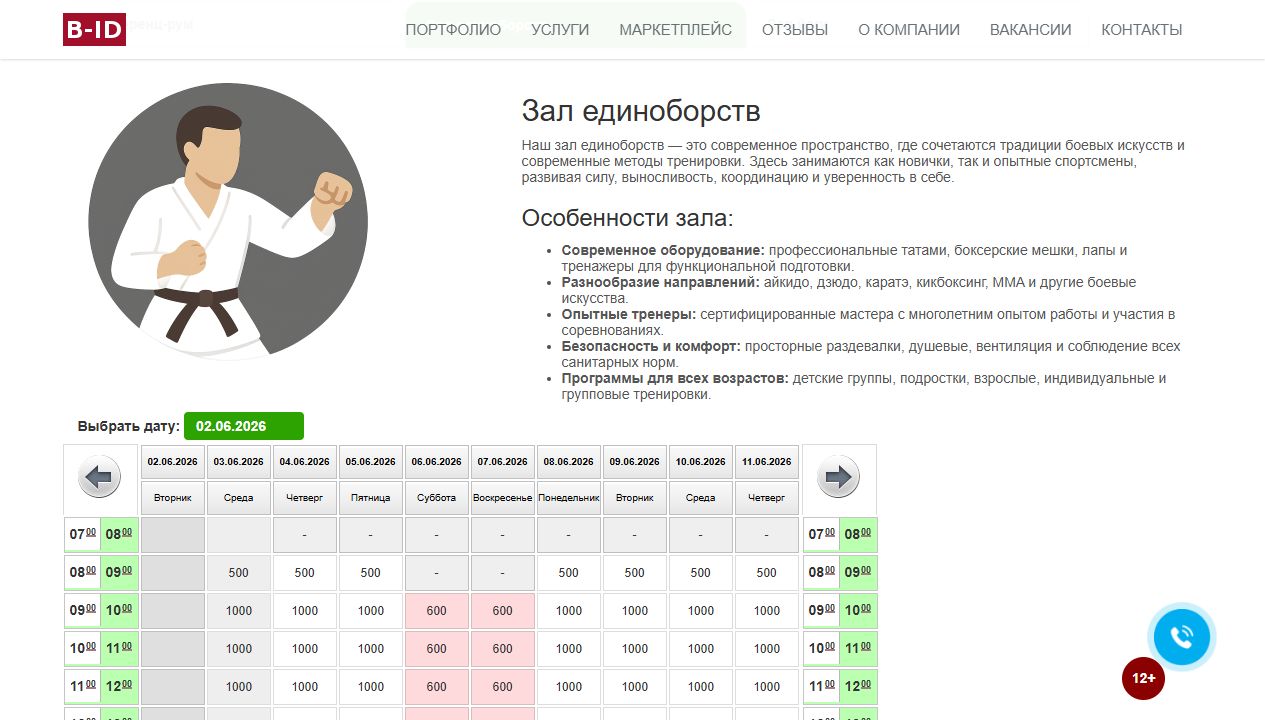Click the Зал единоборств heading

[641, 111]
